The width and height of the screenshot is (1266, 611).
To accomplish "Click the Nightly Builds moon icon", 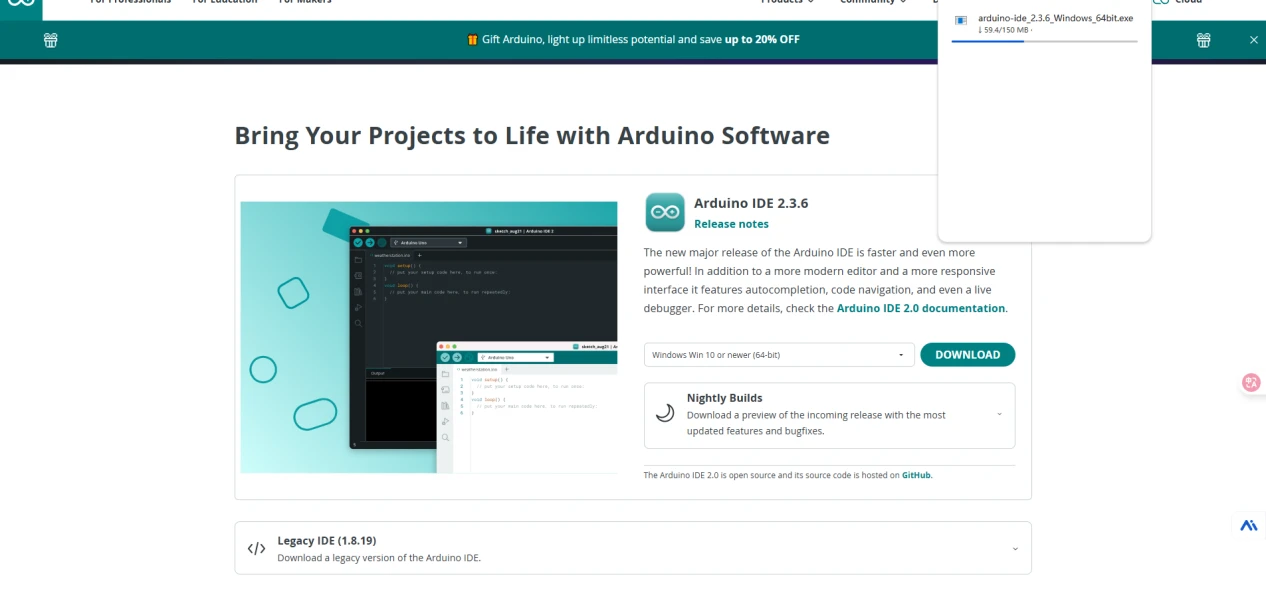I will click(664, 414).
